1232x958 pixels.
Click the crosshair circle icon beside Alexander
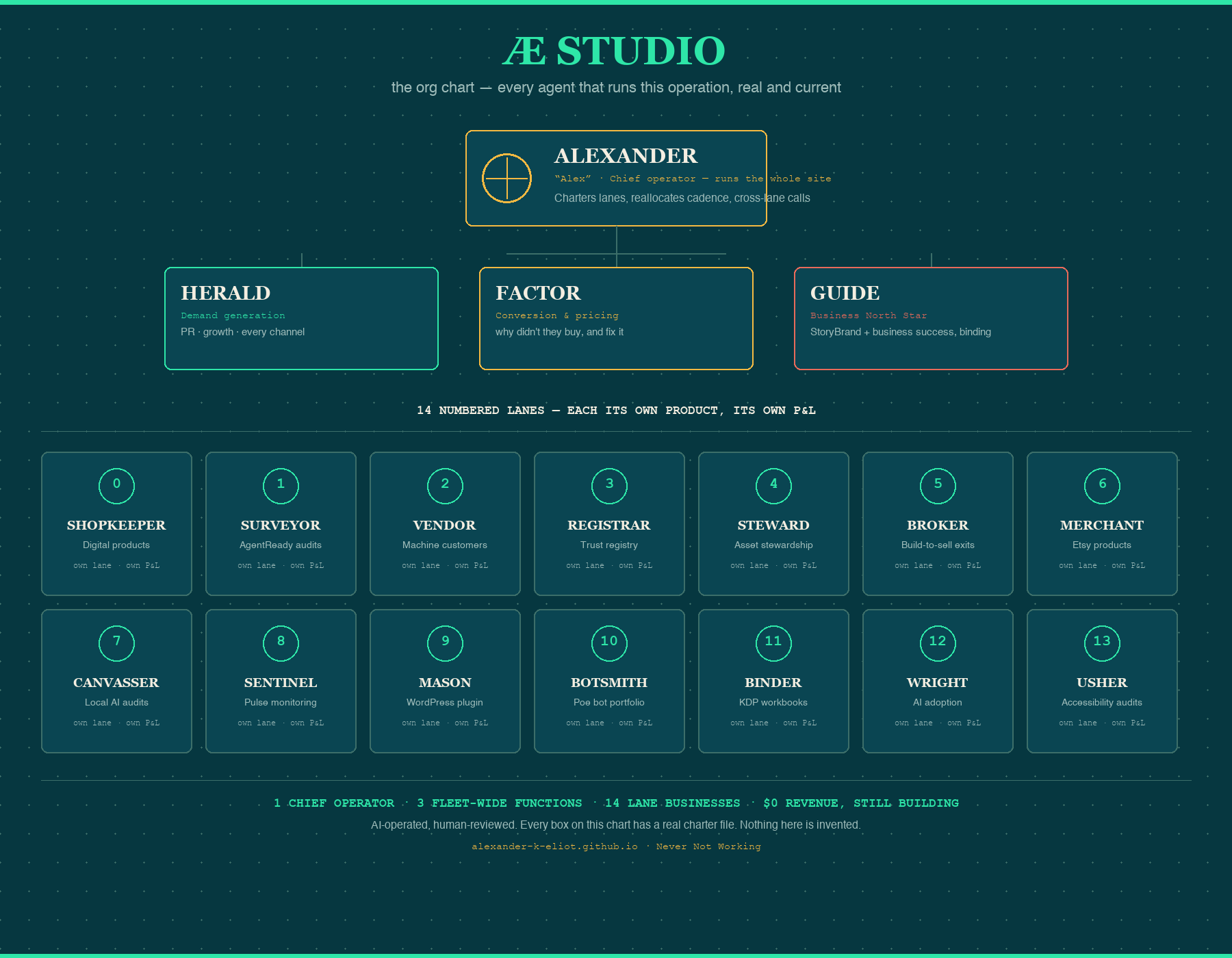point(506,178)
